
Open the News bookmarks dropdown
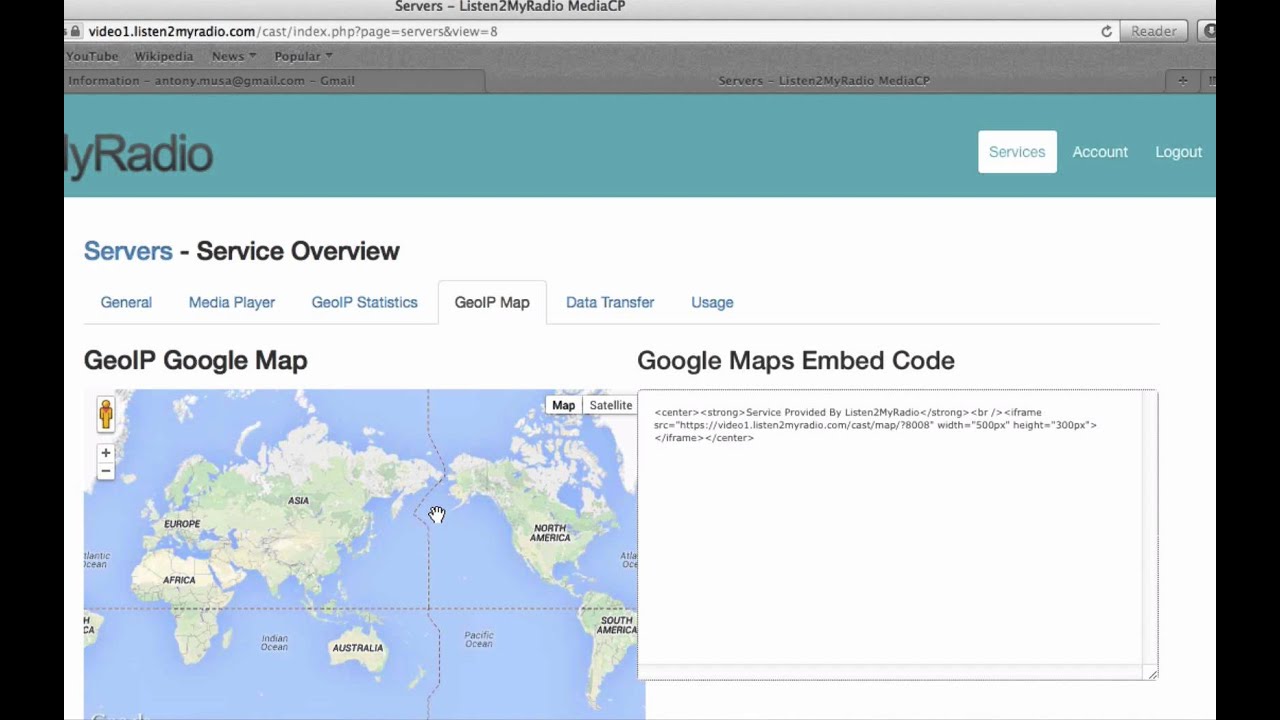tap(234, 56)
